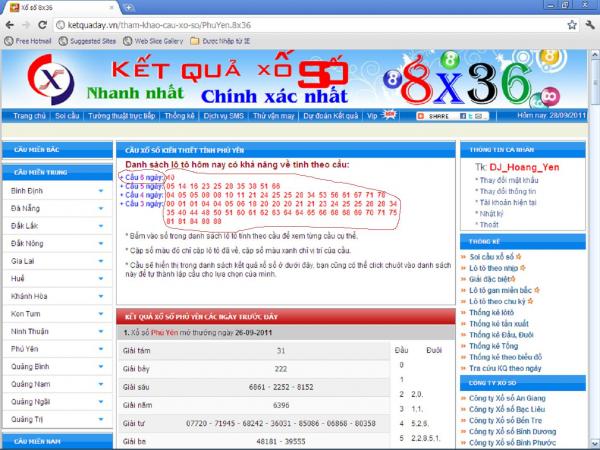Open Công ty Xổ số An Giang link
Viewport: 600px width, 450px height.
[507, 398]
